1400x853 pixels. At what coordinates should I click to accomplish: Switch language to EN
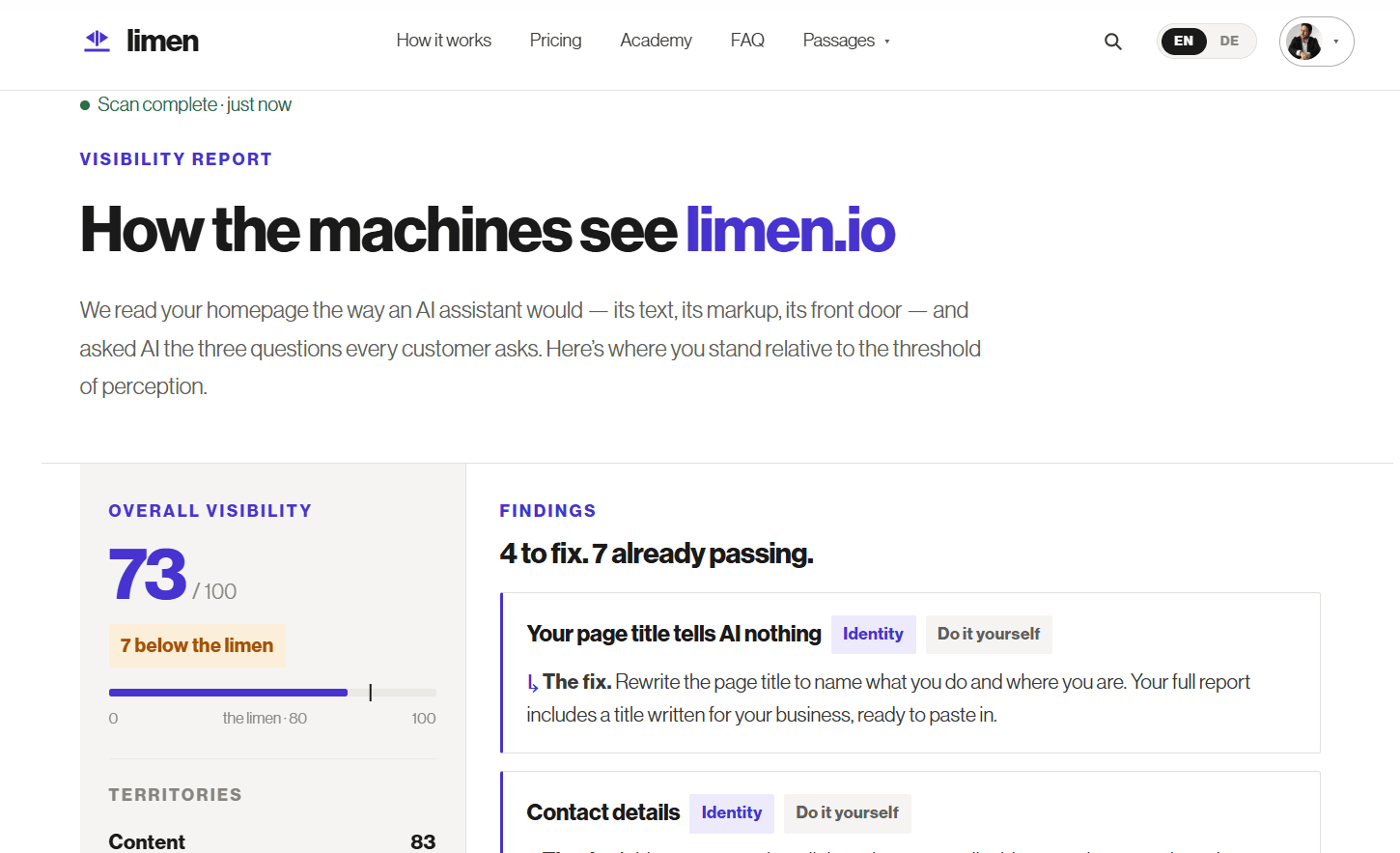tap(1184, 42)
